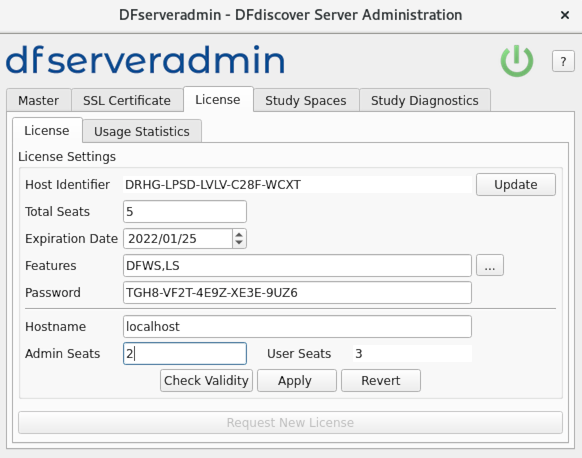This screenshot has width=582, height=458.
Task: Open the SSL Certificate tab
Action: pyautogui.click(x=127, y=100)
